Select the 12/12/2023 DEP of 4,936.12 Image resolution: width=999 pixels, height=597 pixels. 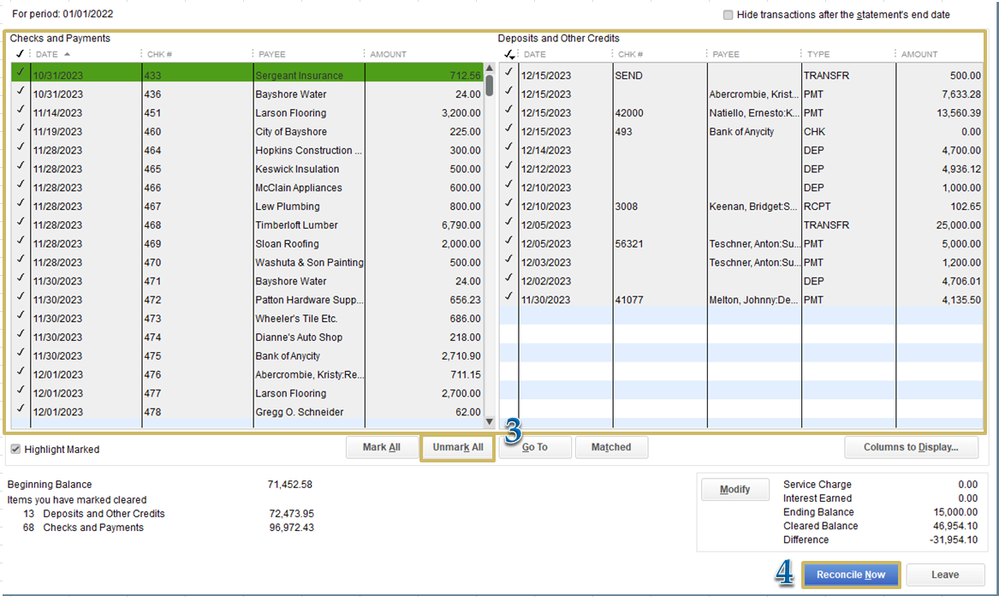pos(741,169)
